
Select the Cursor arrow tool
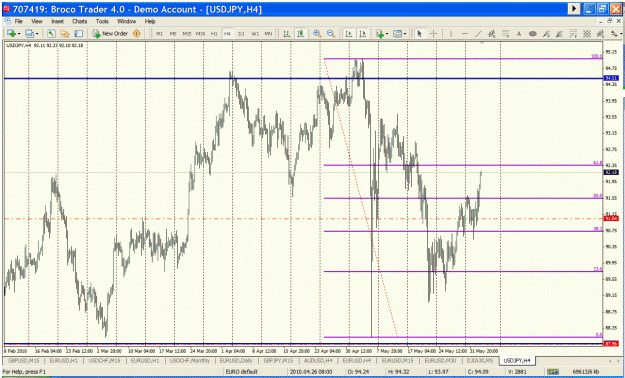pyautogui.click(x=419, y=34)
